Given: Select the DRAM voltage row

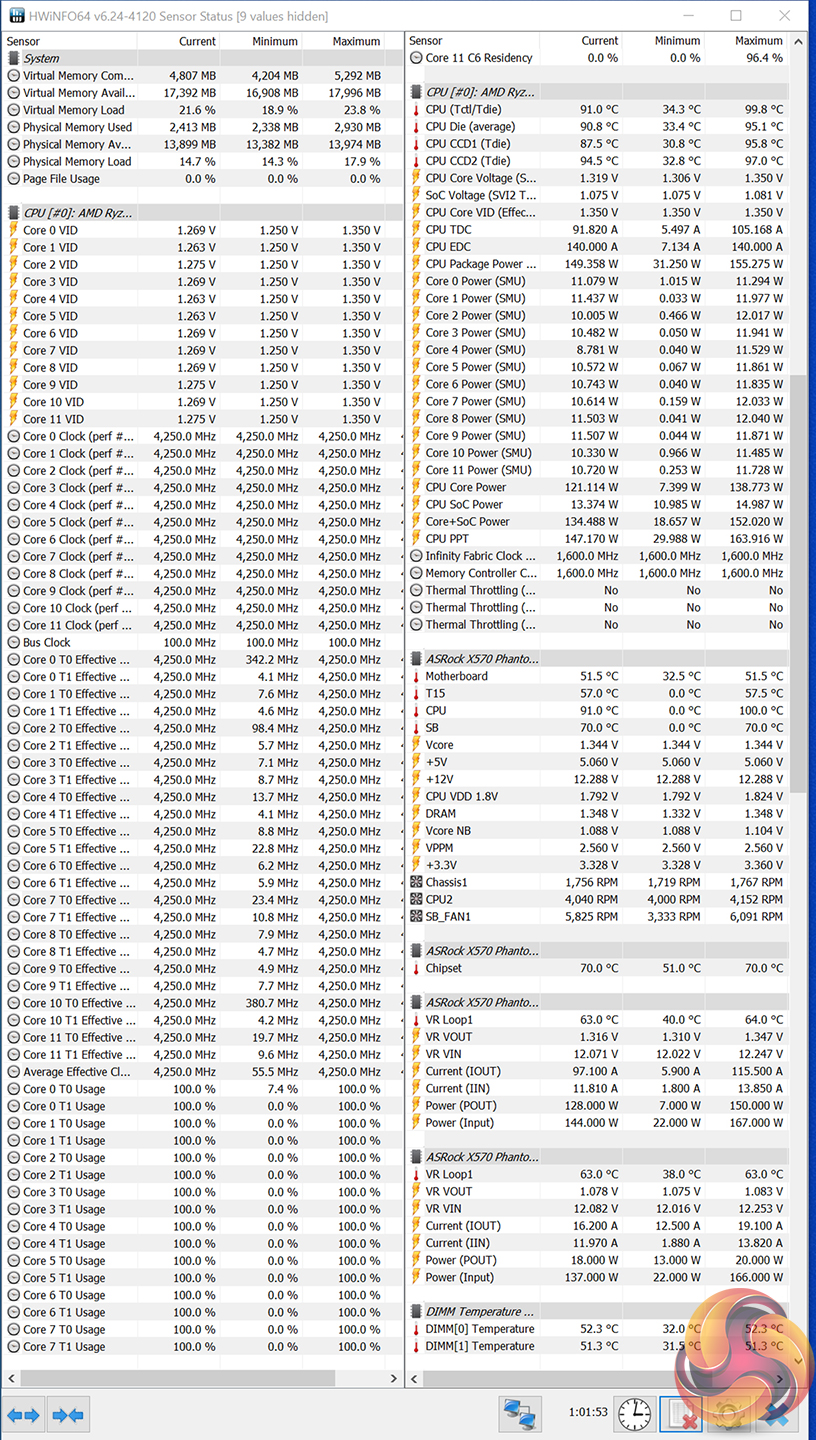Looking at the screenshot, I should [x=597, y=814].
